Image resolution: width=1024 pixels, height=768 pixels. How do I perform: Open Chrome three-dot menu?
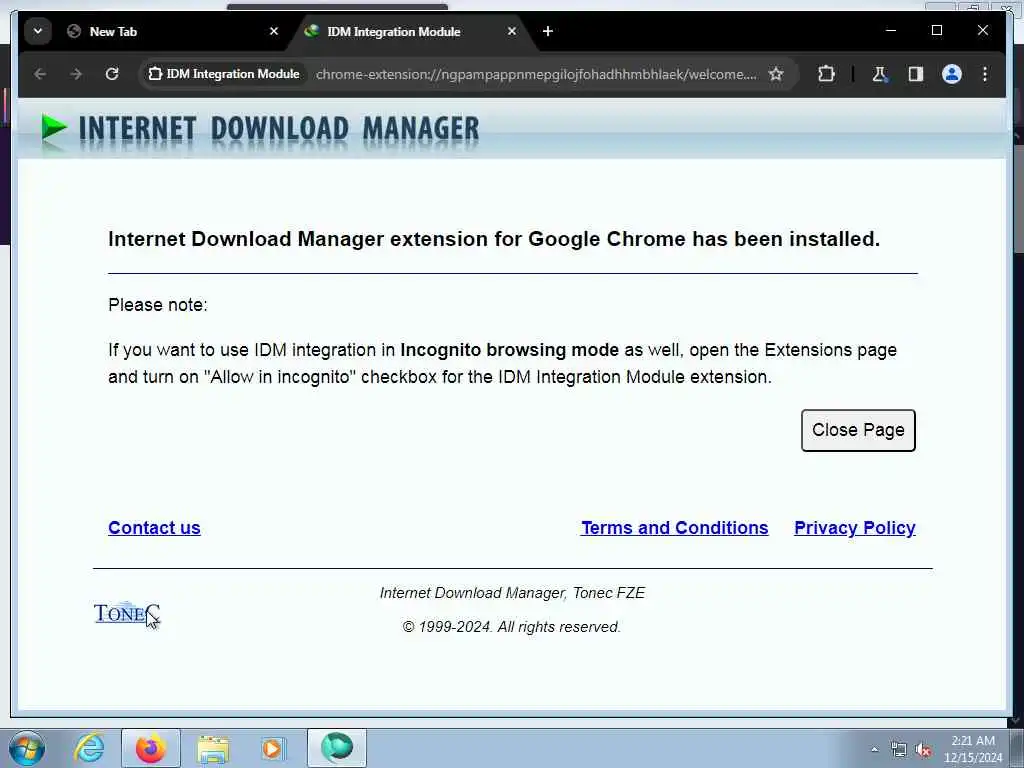(985, 74)
